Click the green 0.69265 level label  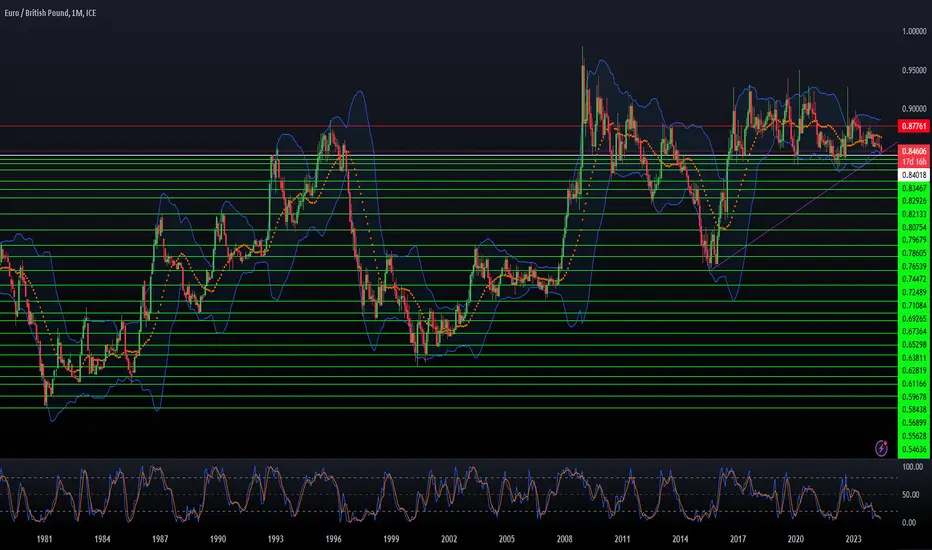click(914, 318)
